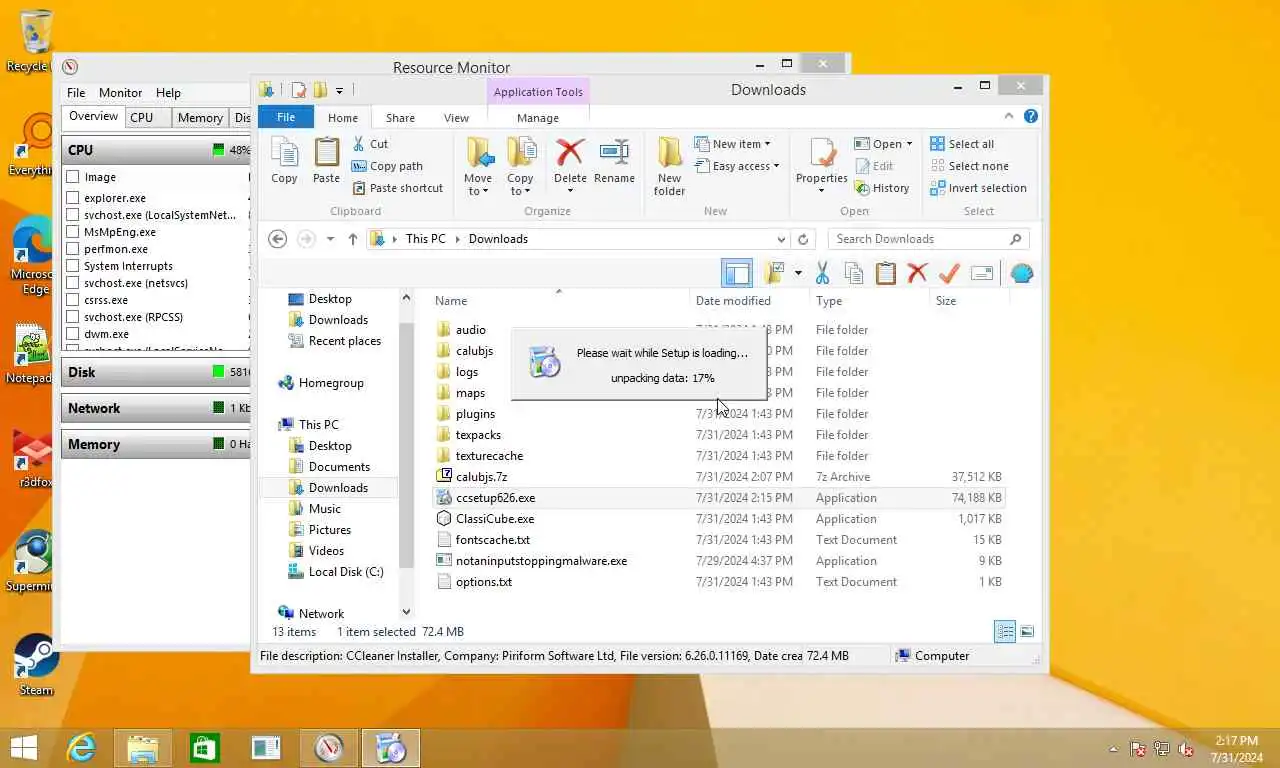Screen dimensions: 1280x768
Task: Switch to details view icon in status bar
Action: 1005,631
